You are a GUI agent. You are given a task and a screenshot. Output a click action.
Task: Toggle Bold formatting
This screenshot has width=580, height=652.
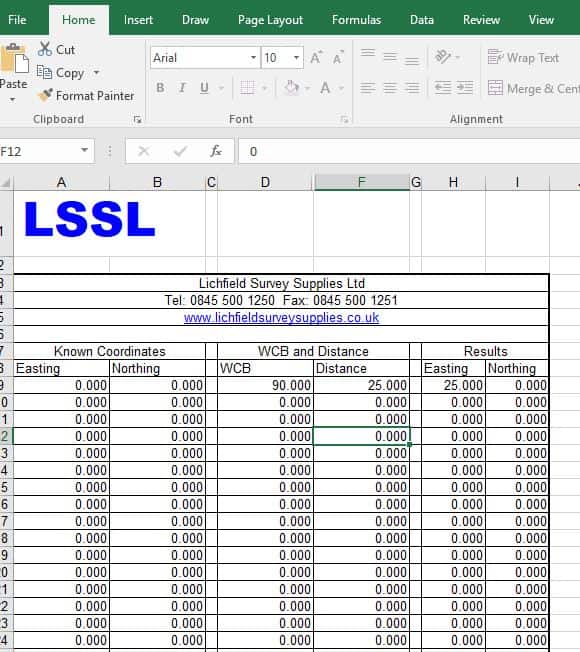point(160,88)
